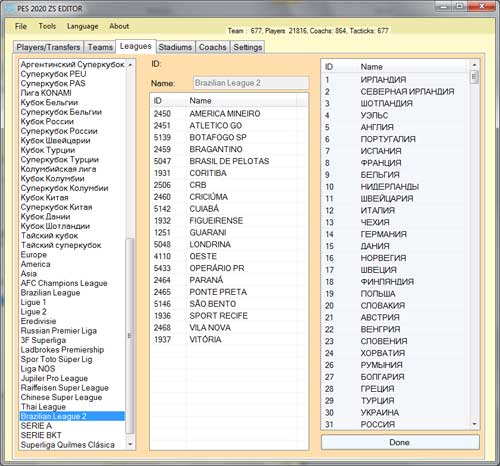Select ИРЛАНДИЯ in countries list
Screen dimensions: 500x466
tap(396, 80)
